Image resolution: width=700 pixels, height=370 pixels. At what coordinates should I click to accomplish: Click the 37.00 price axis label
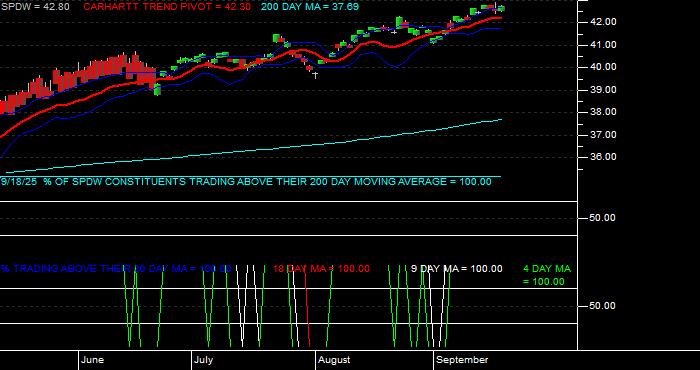(x=603, y=135)
